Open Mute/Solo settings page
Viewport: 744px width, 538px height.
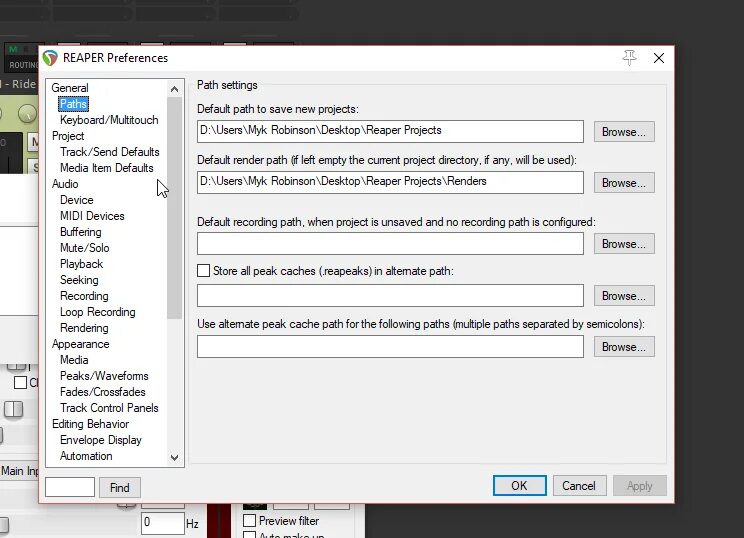(84, 248)
